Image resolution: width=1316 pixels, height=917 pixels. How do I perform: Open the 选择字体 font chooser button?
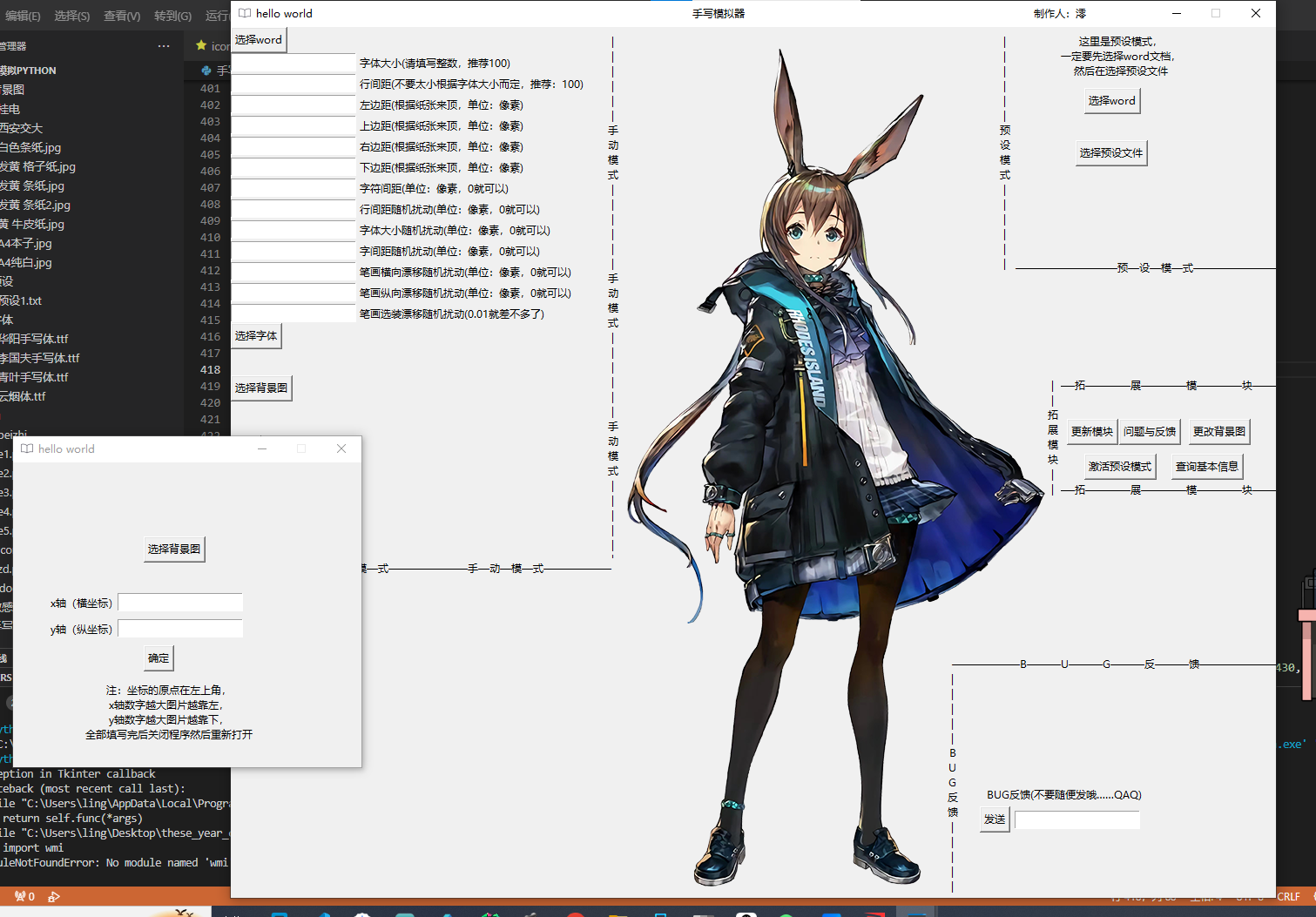[x=256, y=336]
